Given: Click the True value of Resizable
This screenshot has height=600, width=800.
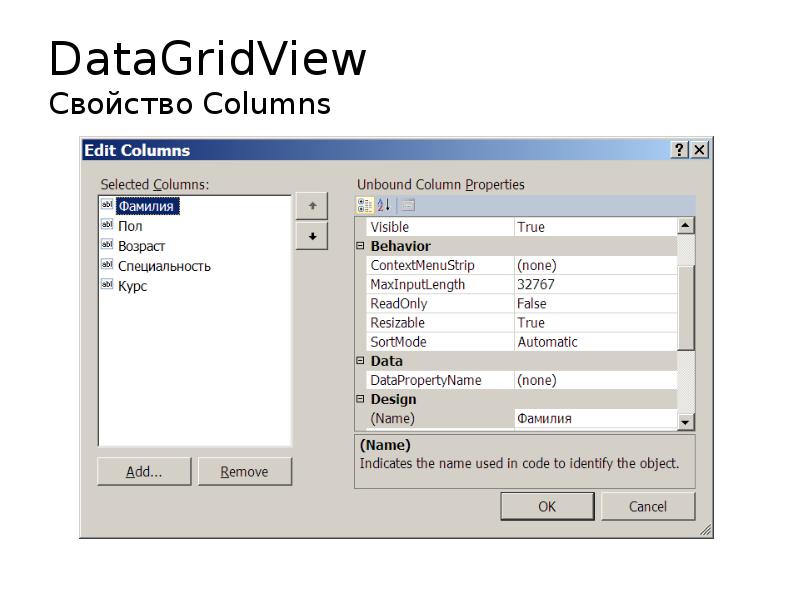Looking at the screenshot, I should pyautogui.click(x=595, y=322).
